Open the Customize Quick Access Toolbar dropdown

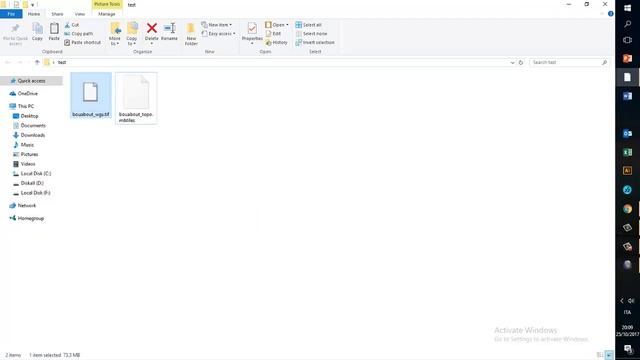[x=33, y=5]
